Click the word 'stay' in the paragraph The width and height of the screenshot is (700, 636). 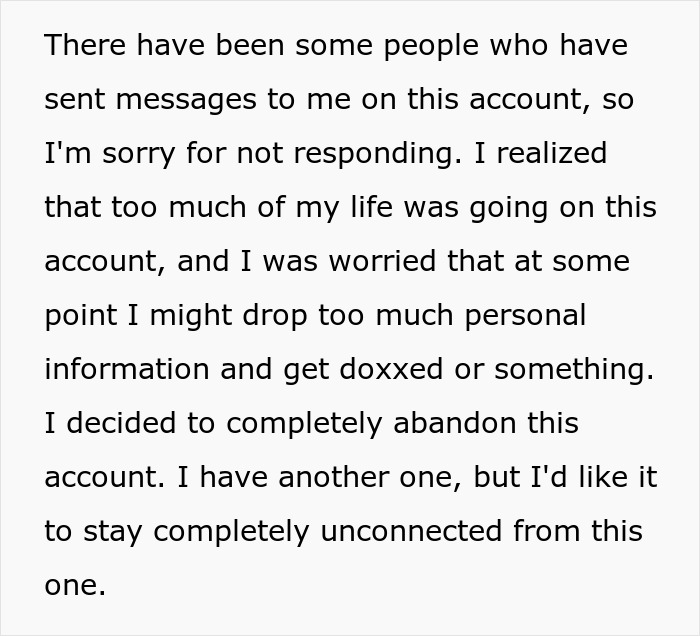[115, 531]
